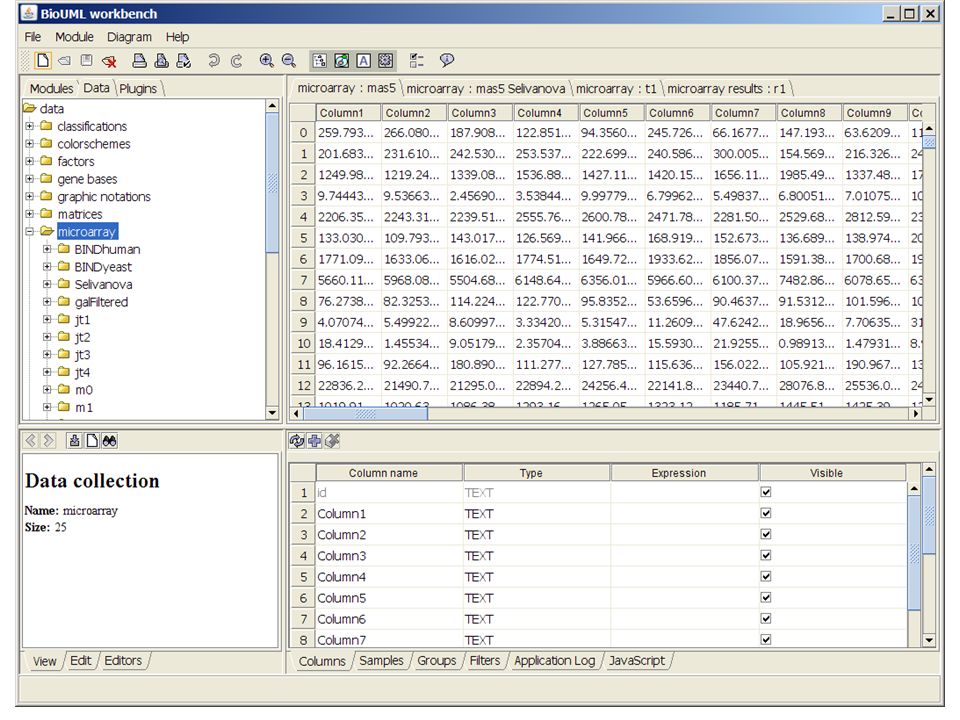Expand the BINDhuman subfolder
The image size is (960, 720).
[47, 249]
